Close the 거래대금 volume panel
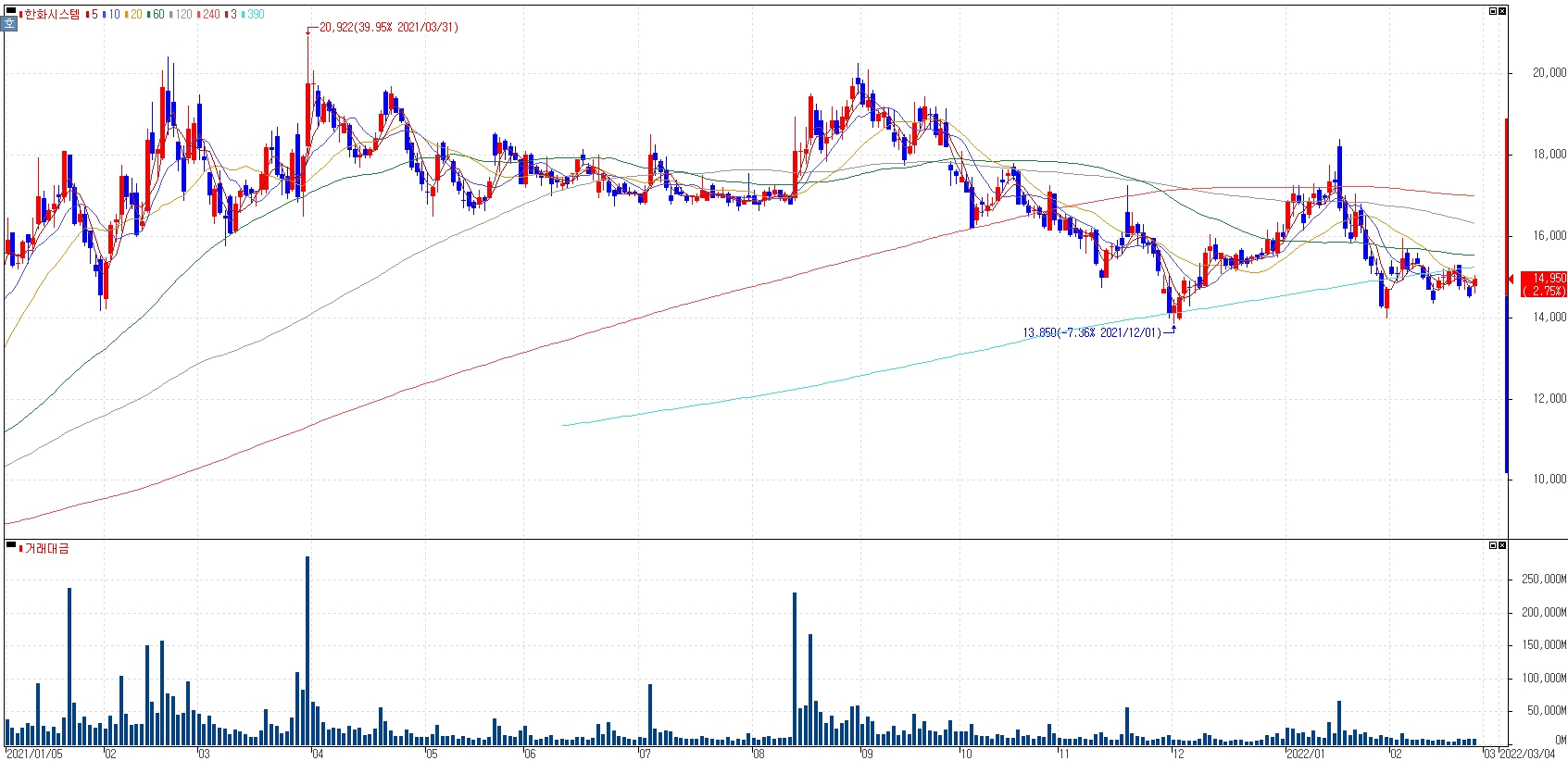This screenshot has width=1568, height=761. click(1502, 545)
